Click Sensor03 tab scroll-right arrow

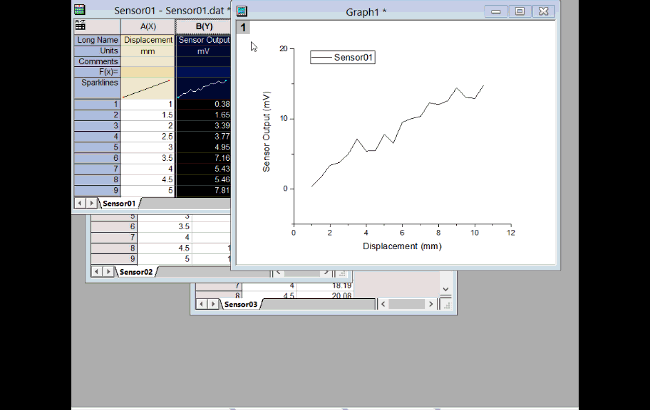[213, 304]
